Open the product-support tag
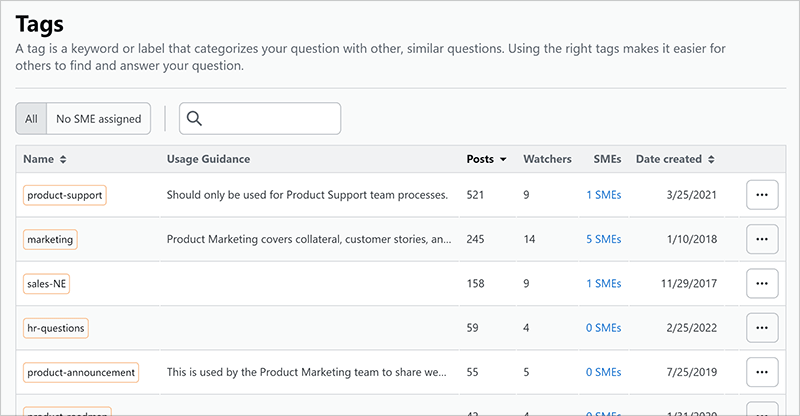 [65, 195]
